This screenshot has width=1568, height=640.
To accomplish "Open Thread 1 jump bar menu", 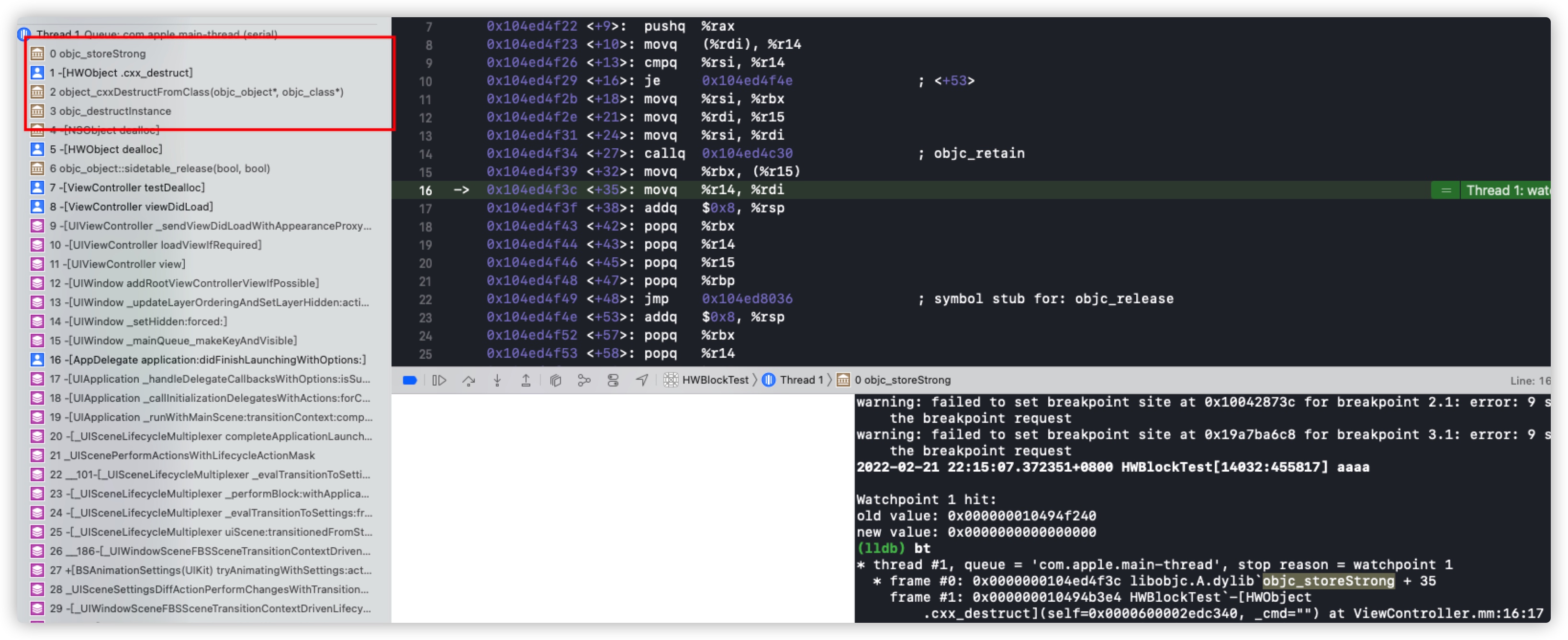I will [x=793, y=380].
